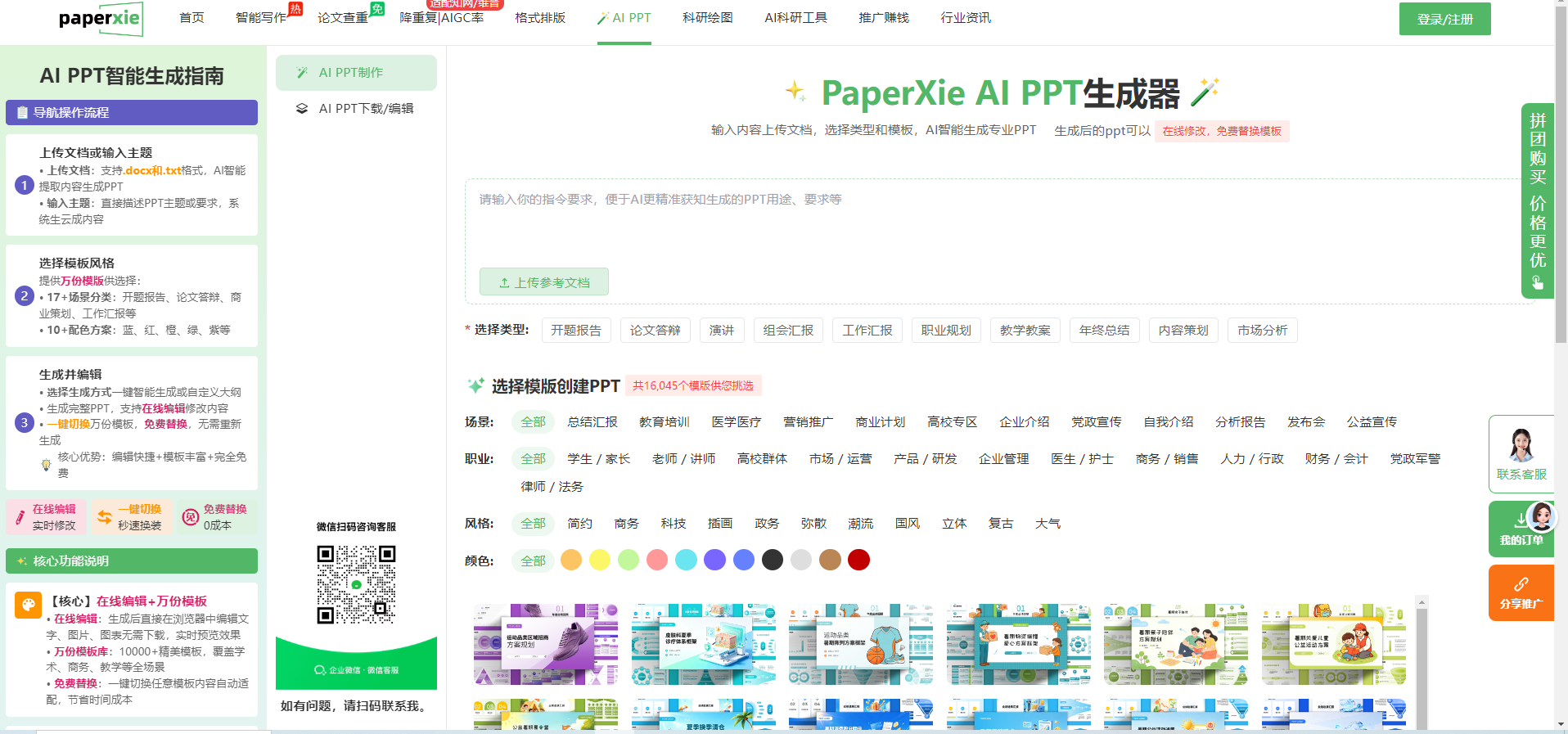Click the WeChat customer service QR code
The width and height of the screenshot is (1568, 734).
tap(356, 584)
